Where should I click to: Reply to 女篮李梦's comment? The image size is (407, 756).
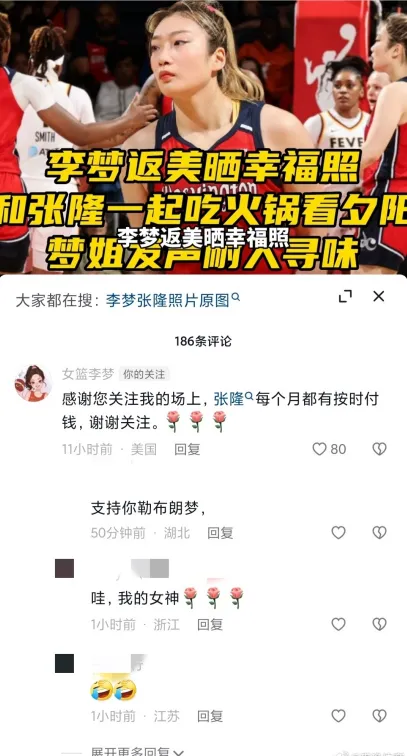[x=187, y=449]
